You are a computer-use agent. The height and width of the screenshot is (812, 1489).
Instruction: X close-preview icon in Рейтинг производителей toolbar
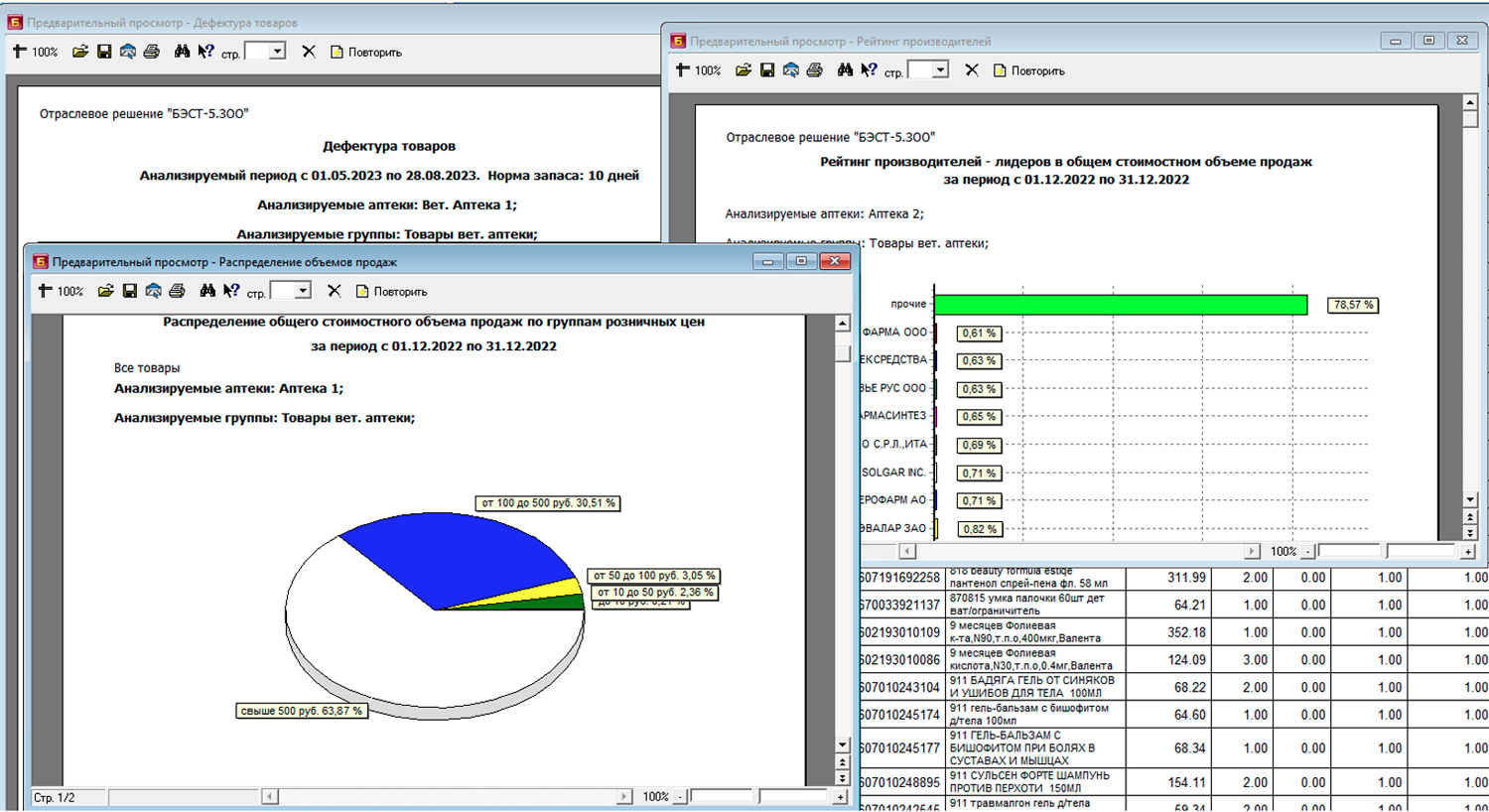click(972, 70)
